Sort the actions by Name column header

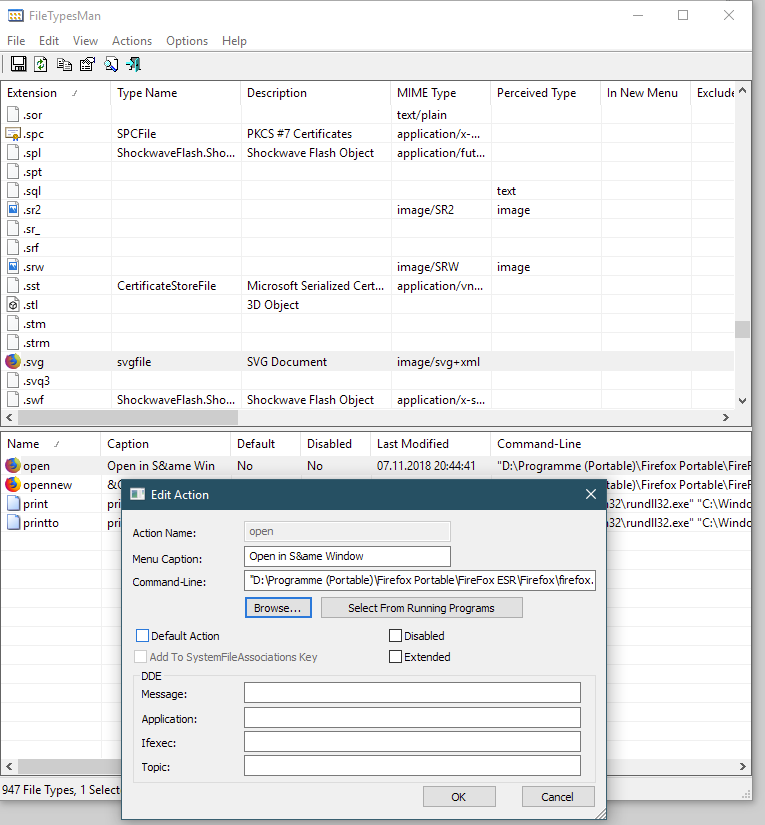pos(24,444)
